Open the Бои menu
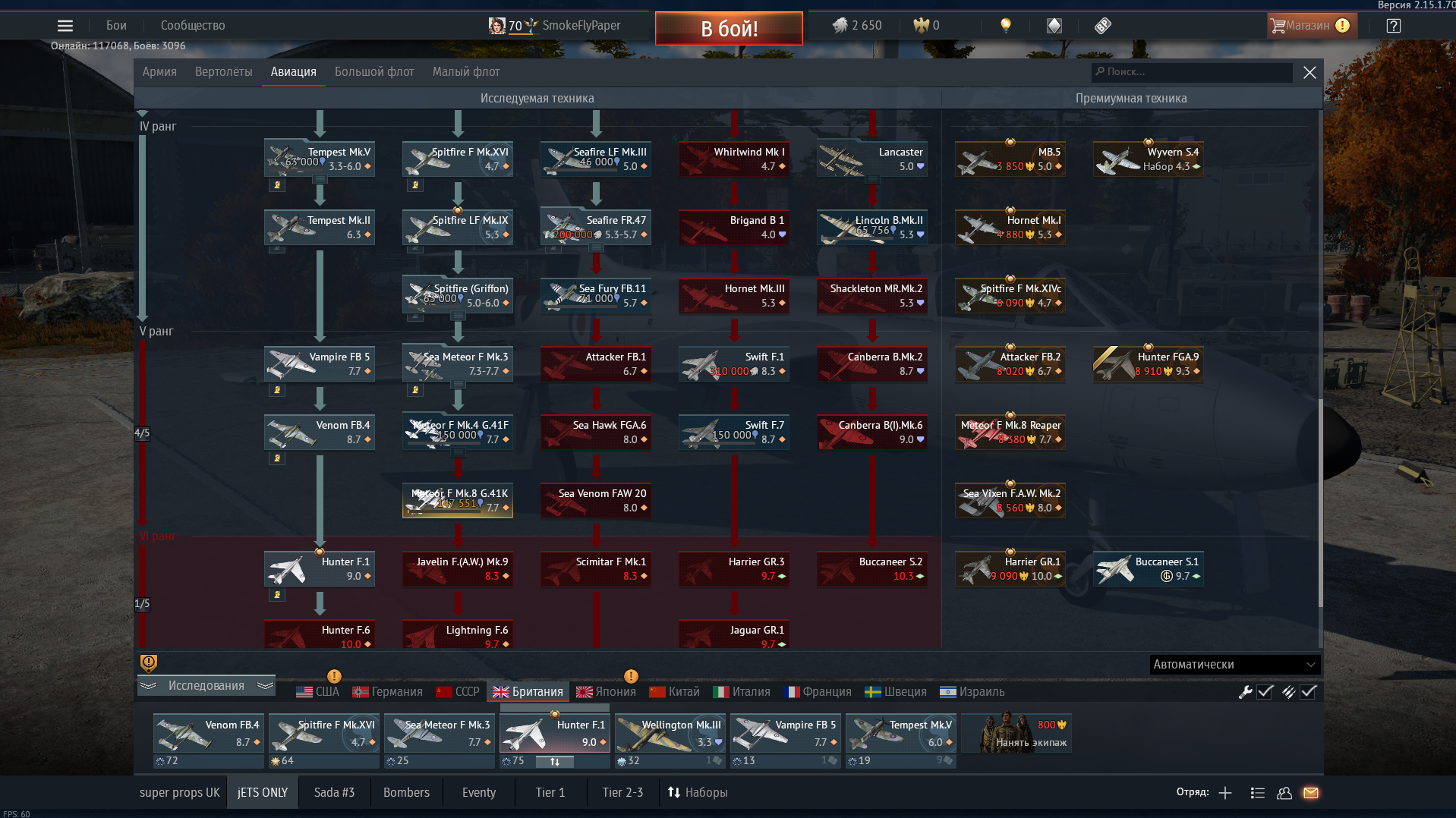The height and width of the screenshot is (818, 1456). click(x=116, y=26)
